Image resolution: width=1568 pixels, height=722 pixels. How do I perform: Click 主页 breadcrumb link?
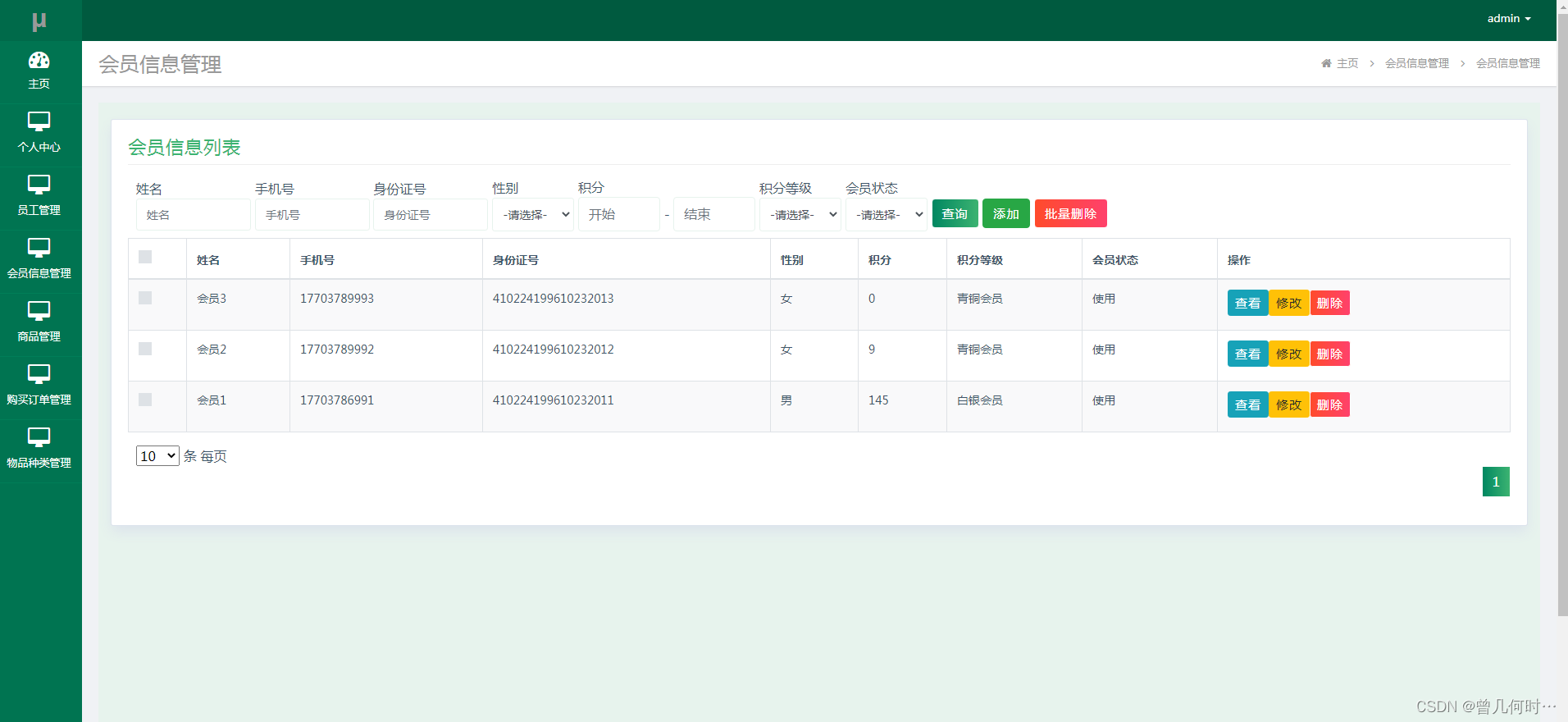click(x=1347, y=63)
